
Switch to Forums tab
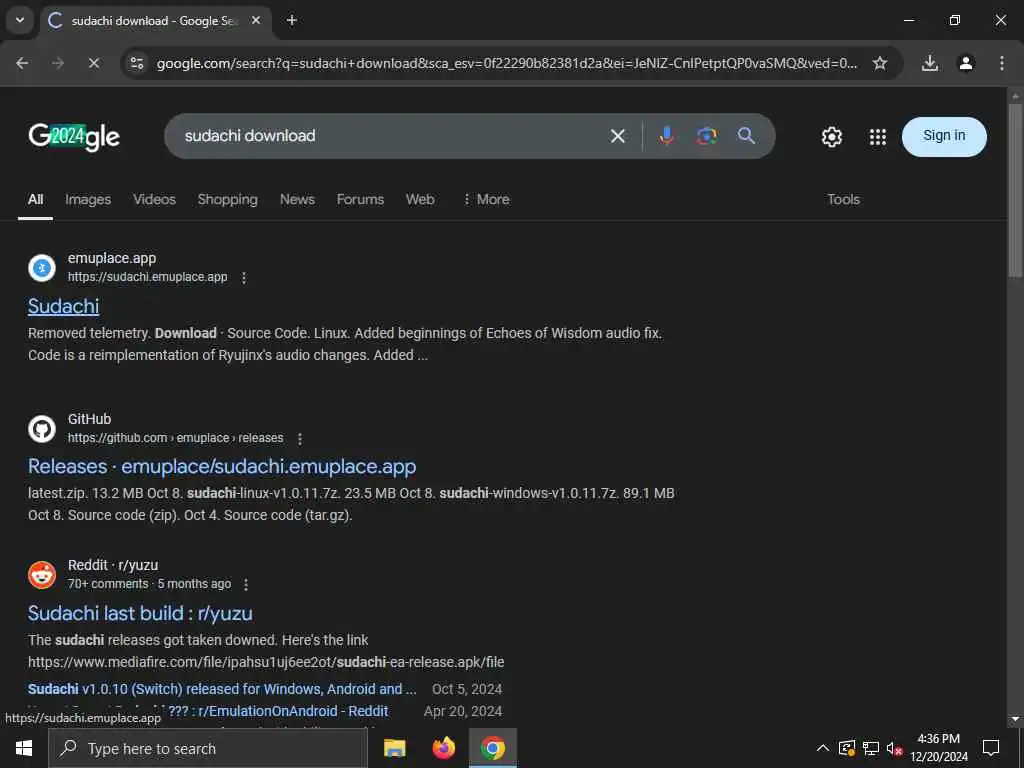pyautogui.click(x=360, y=200)
